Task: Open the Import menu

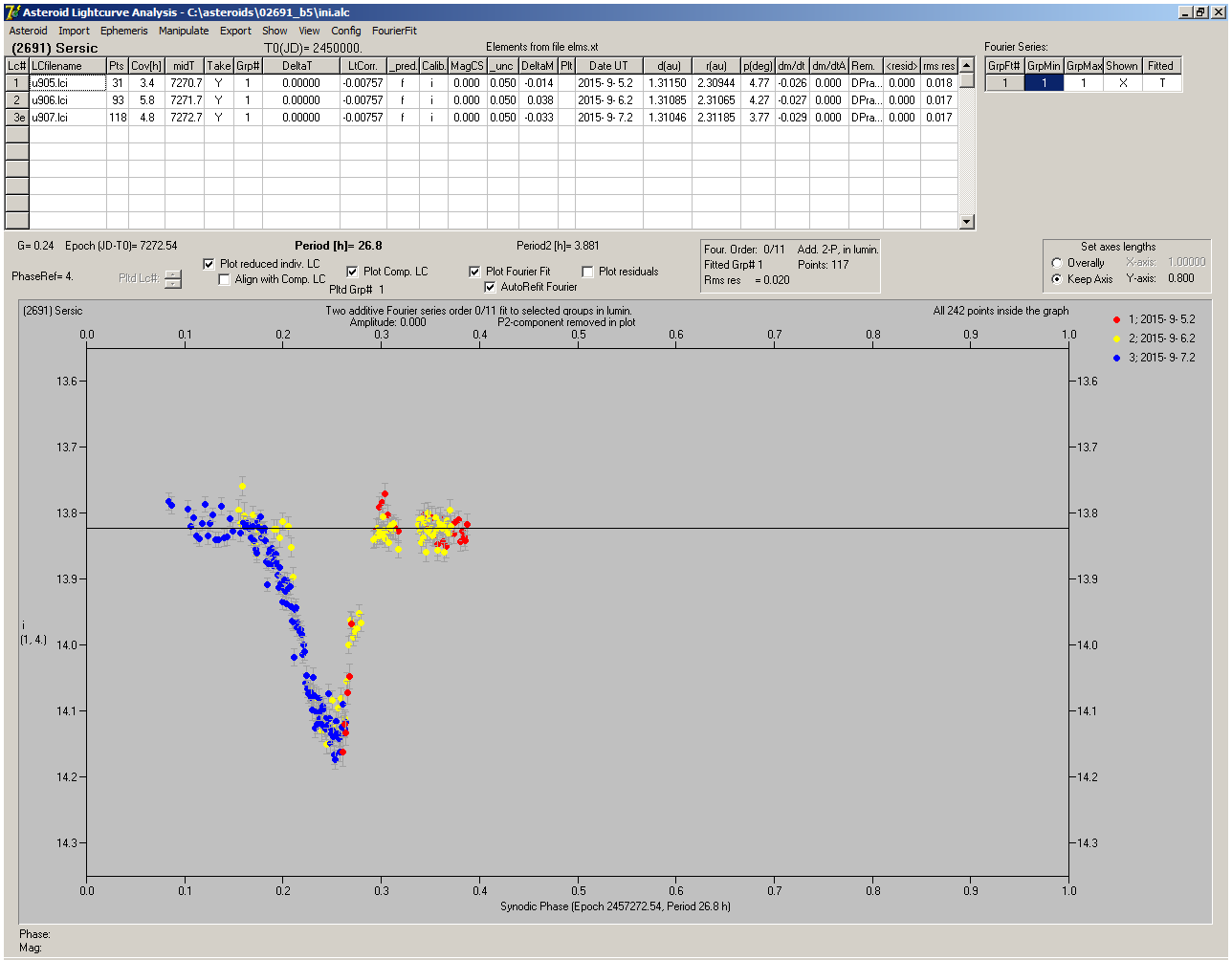Action: [x=75, y=31]
